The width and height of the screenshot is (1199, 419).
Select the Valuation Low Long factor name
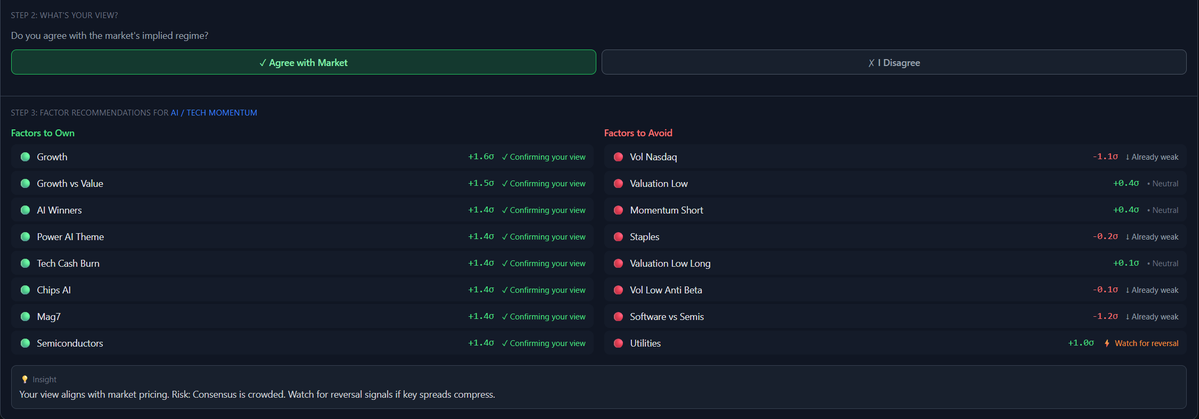(670, 264)
